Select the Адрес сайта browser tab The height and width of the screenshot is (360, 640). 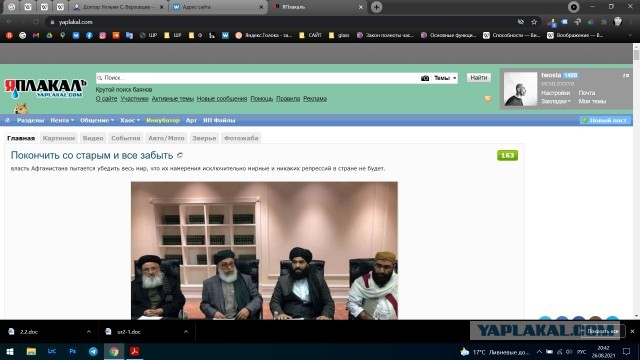click(x=217, y=7)
